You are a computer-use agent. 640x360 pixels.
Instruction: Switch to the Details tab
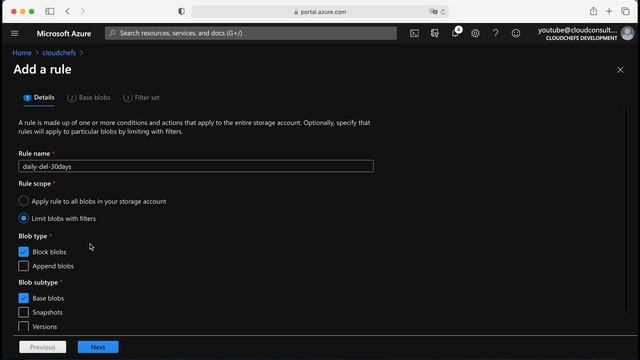pyautogui.click(x=39, y=98)
